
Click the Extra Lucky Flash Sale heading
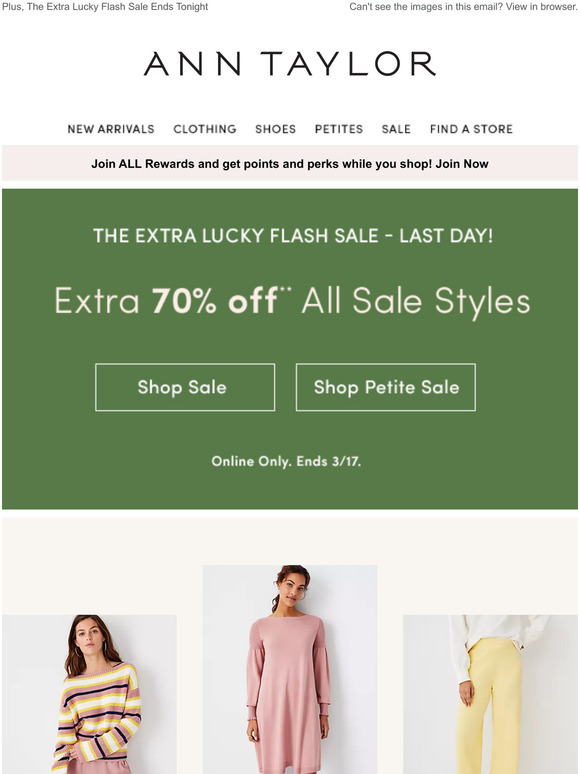293,235
